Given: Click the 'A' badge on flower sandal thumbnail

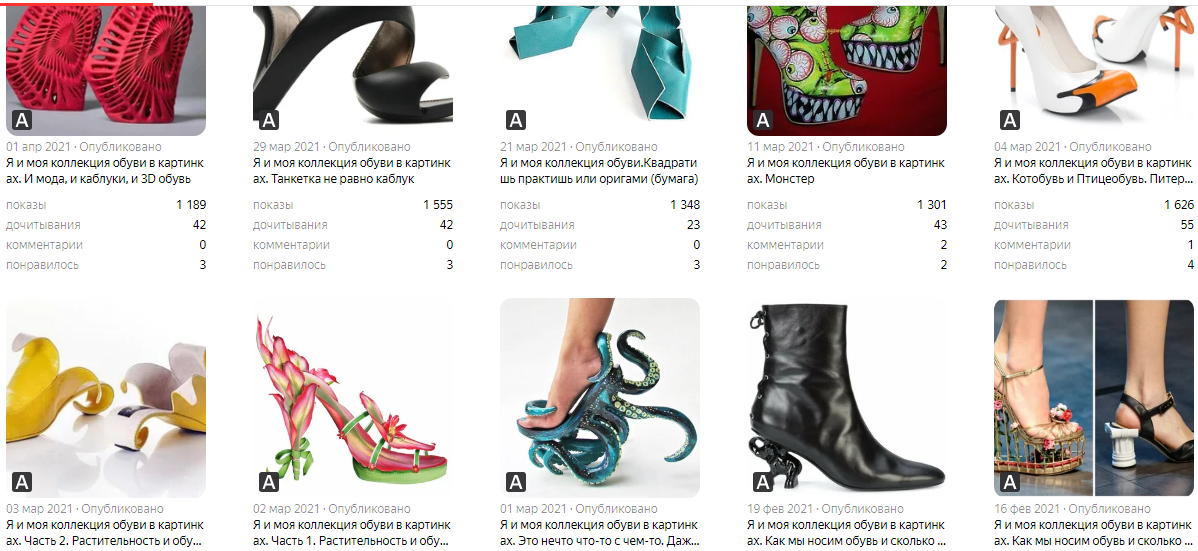Looking at the screenshot, I should tap(268, 481).
